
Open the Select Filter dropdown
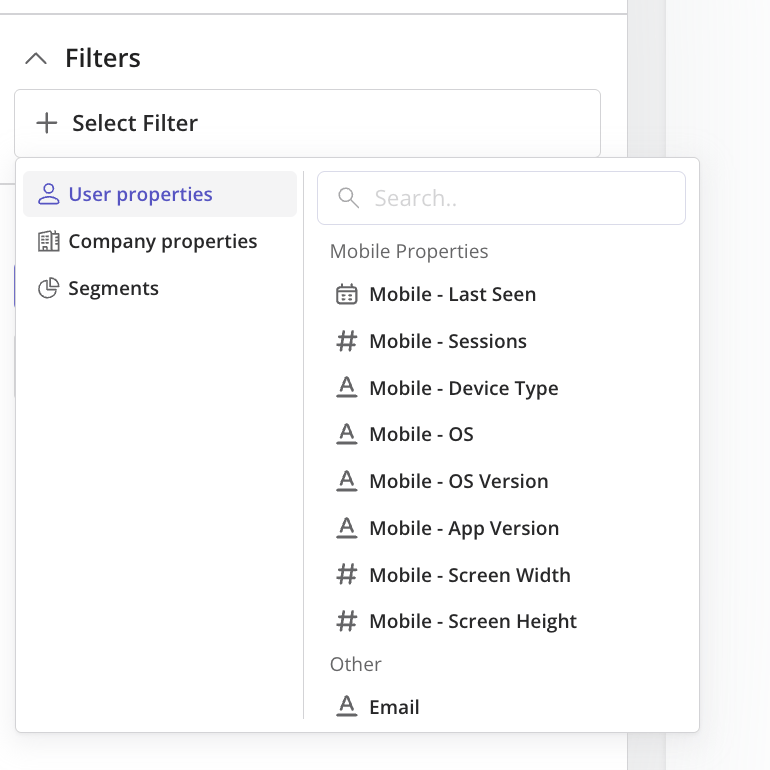(307, 123)
